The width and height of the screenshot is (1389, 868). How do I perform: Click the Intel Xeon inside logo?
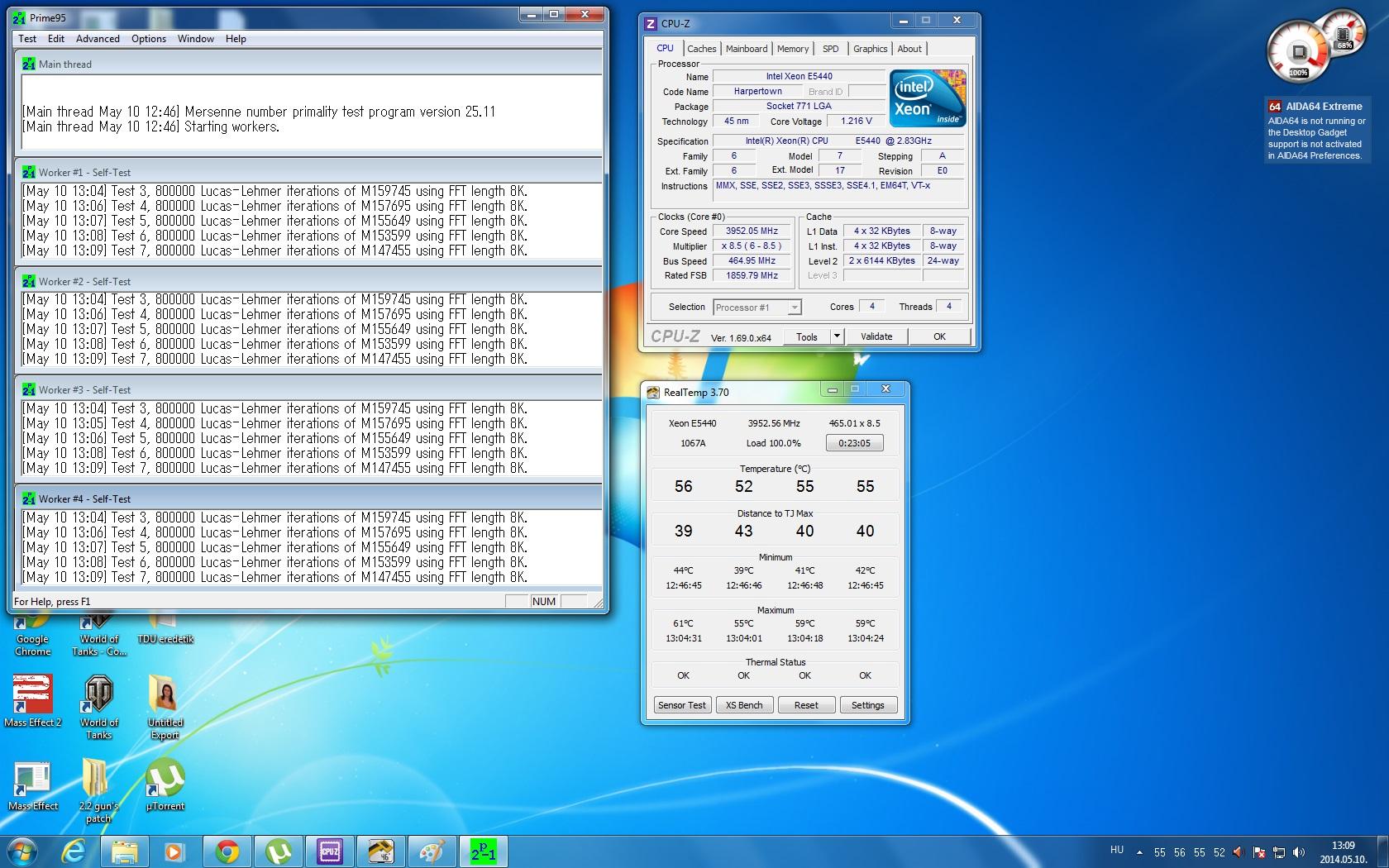pos(928,98)
